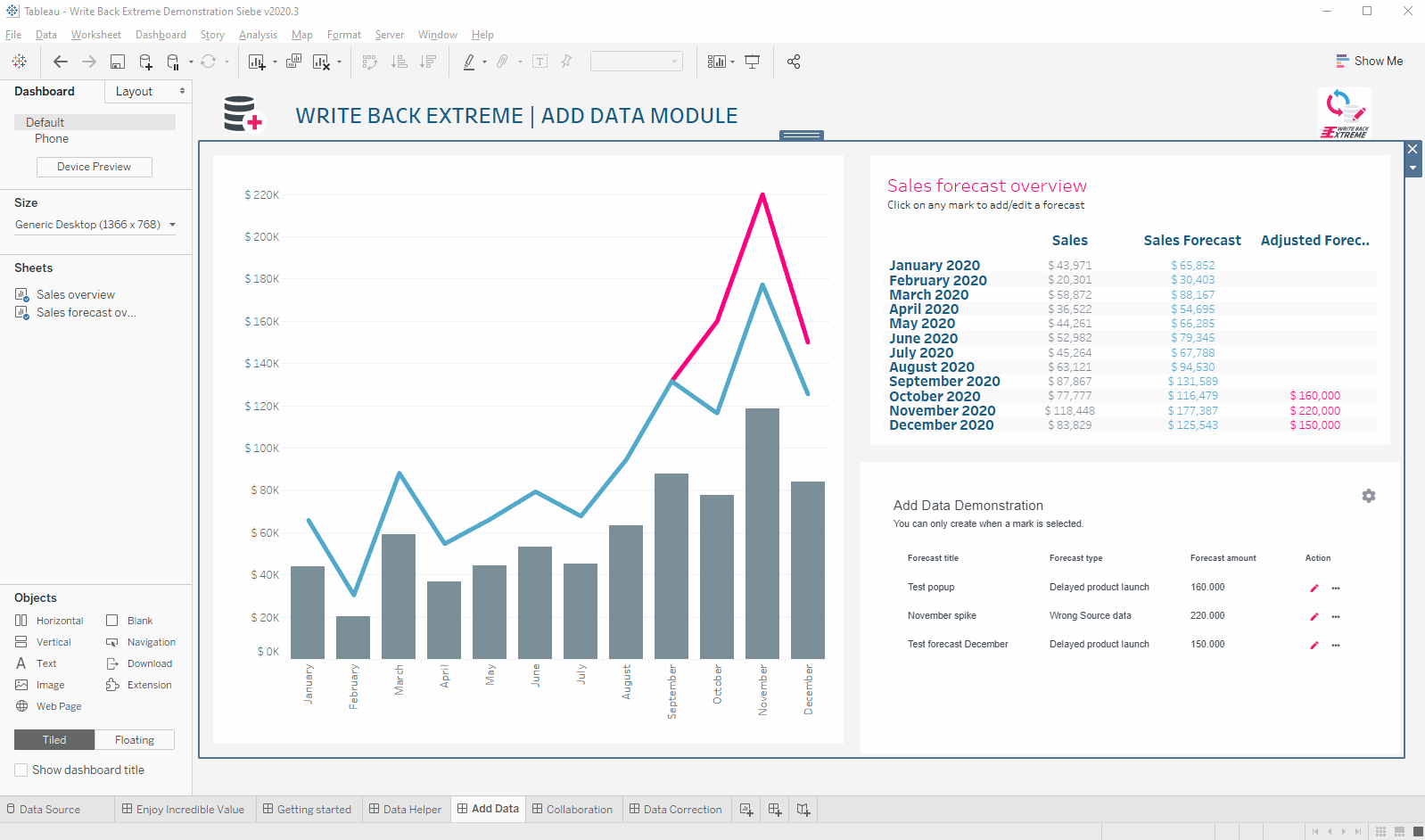Click the group members paperclip icon
Viewport: 1425px width, 840px height.
click(503, 62)
